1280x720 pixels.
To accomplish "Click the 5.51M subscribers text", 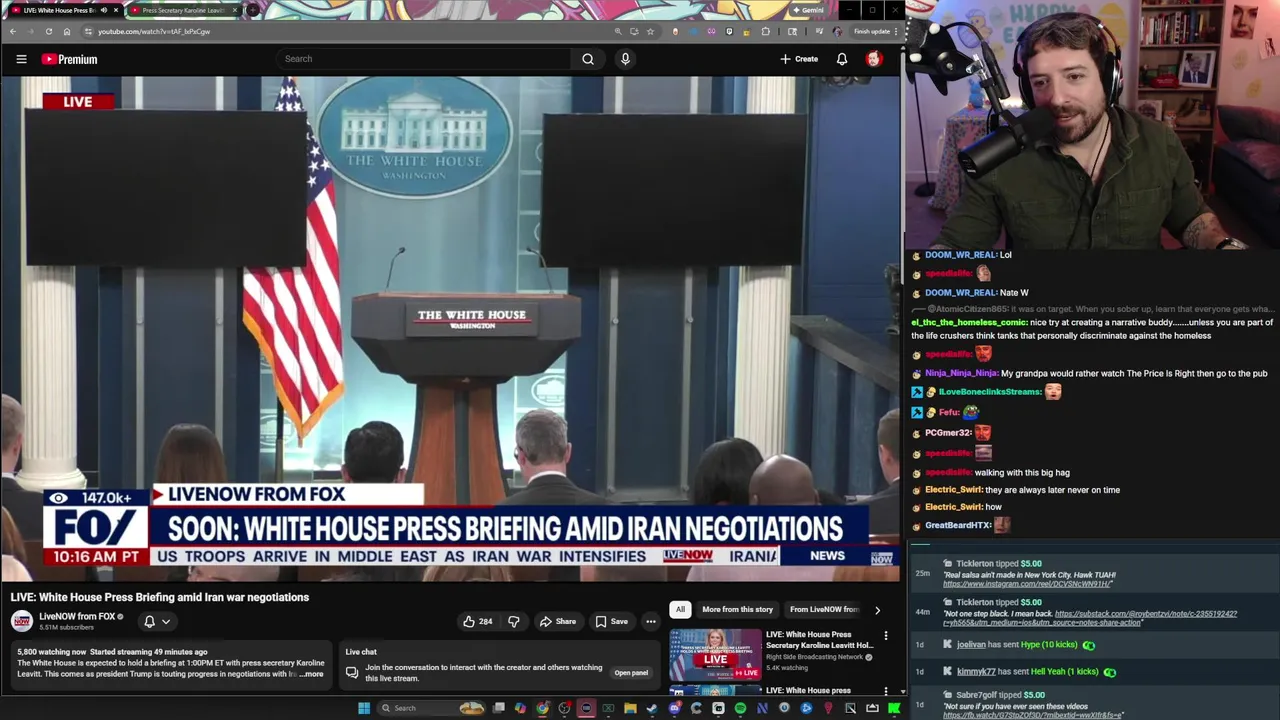I will pos(65,627).
